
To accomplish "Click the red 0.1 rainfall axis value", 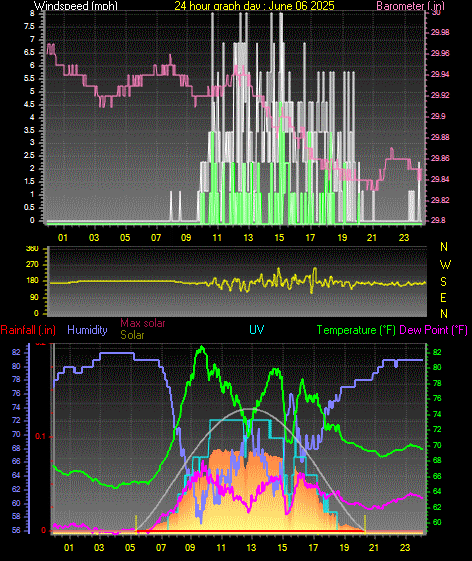I will click(x=40, y=436).
